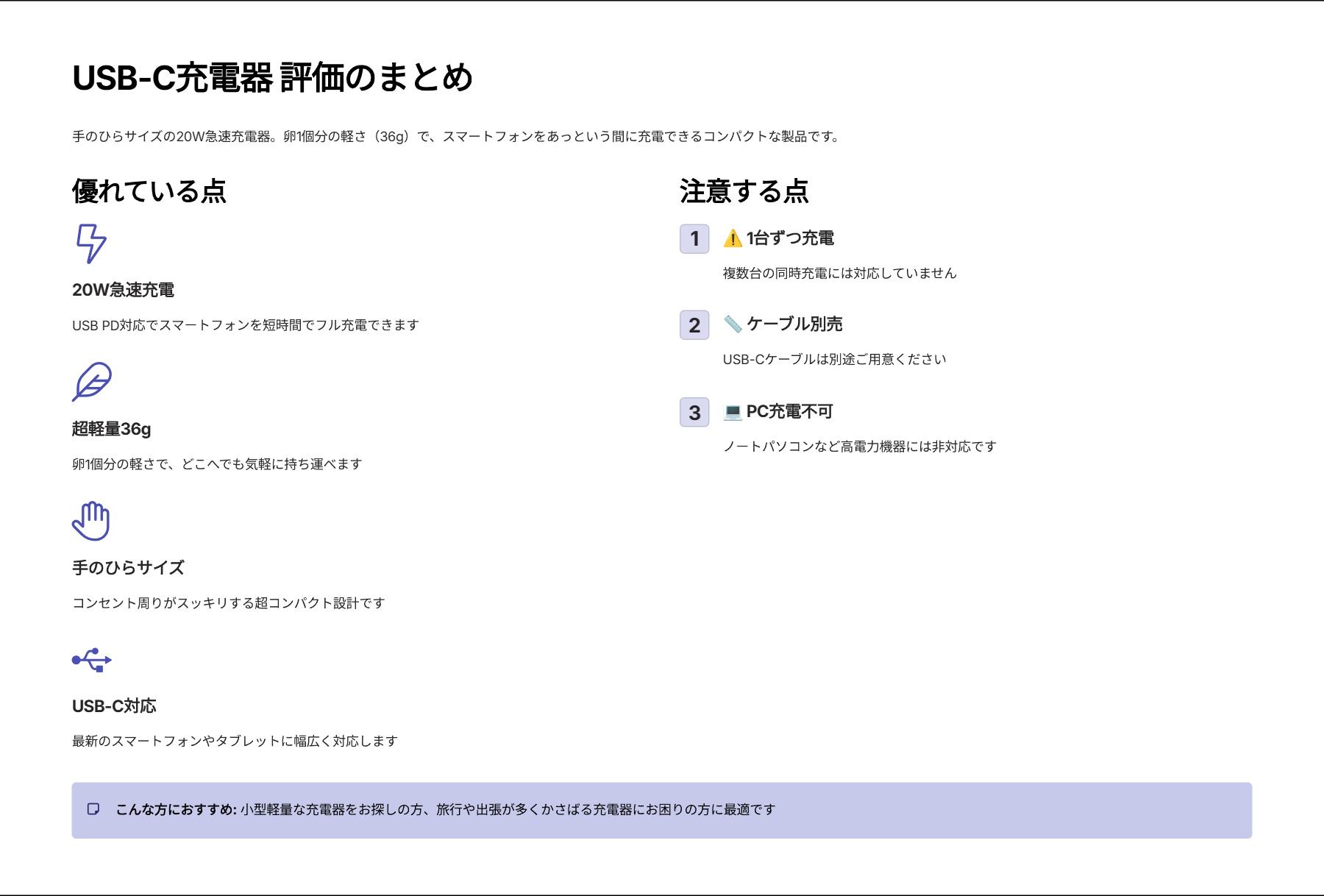Click the comment bubble icon in the recommendation banner
The image size is (1324, 896).
pos(93,809)
